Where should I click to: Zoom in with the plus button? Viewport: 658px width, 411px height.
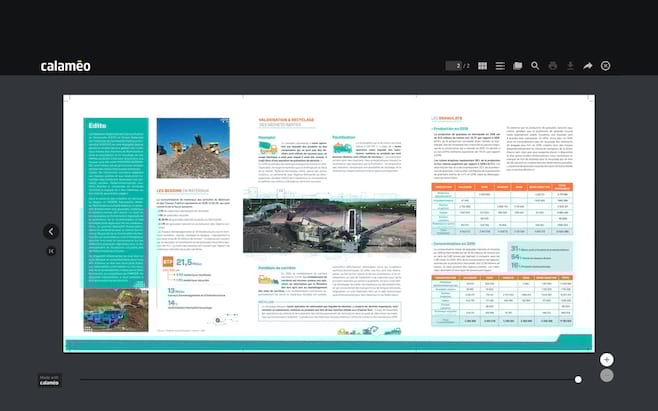606,359
